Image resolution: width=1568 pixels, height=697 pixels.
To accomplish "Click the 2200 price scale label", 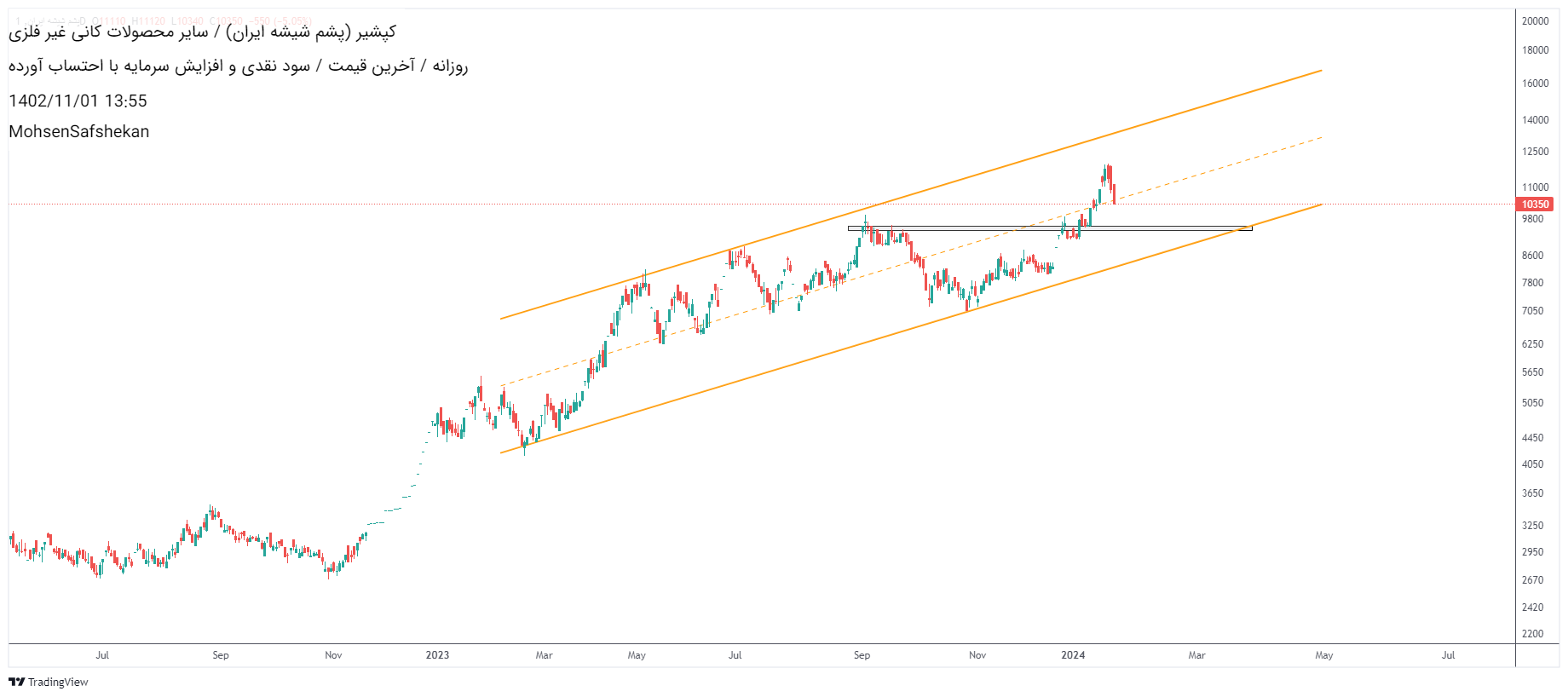I will (x=1532, y=634).
